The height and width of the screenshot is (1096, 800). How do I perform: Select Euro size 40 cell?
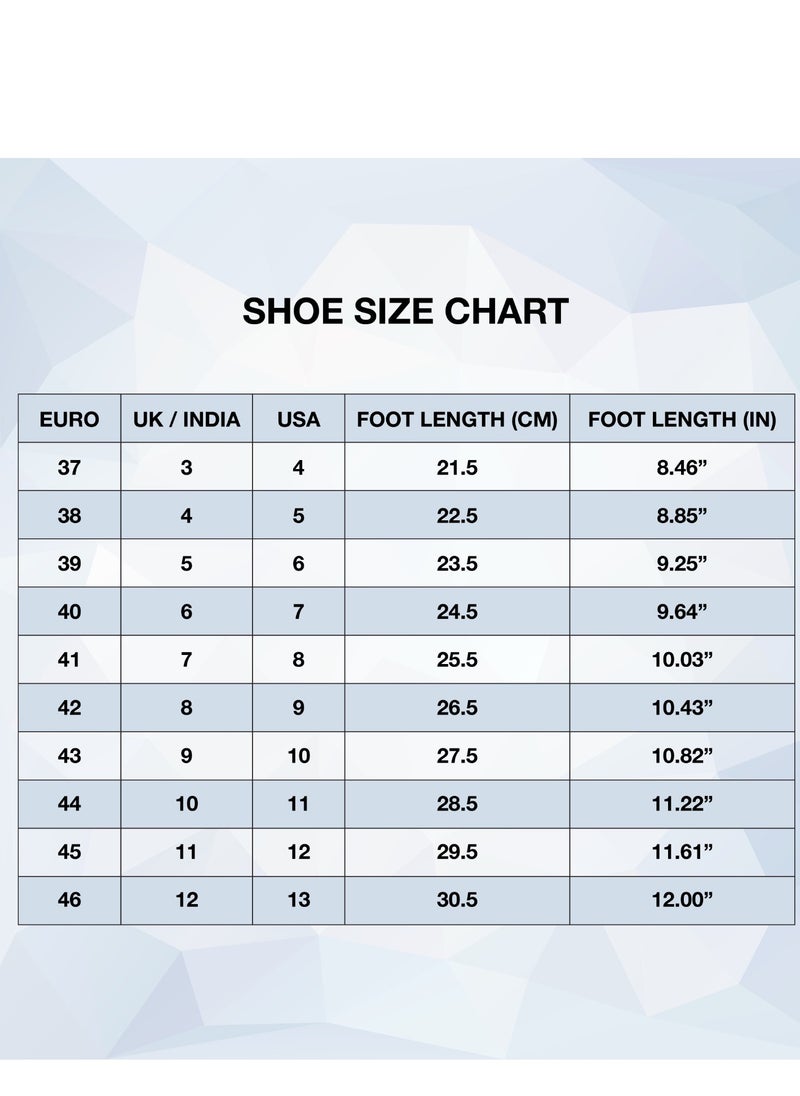point(69,612)
